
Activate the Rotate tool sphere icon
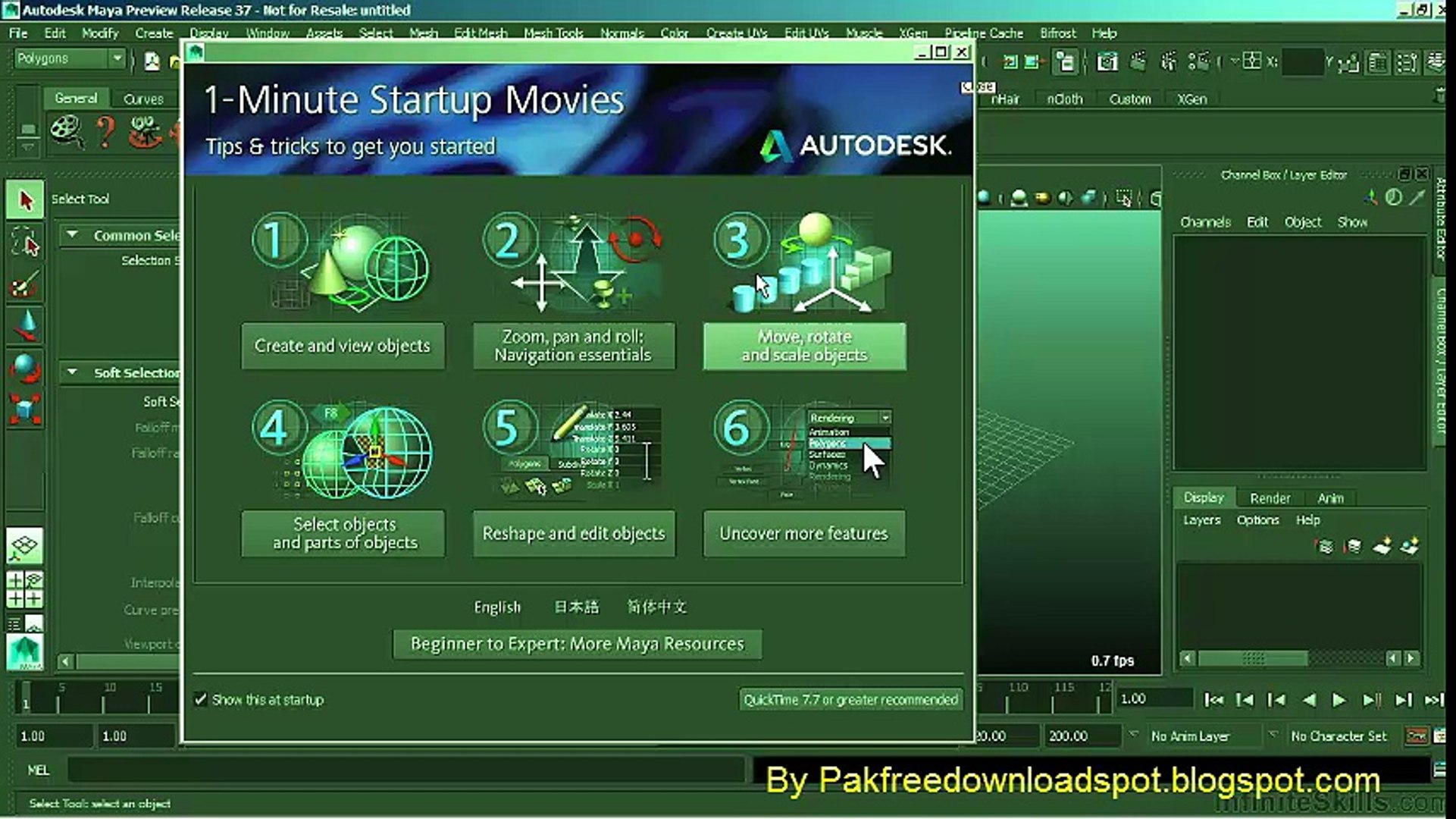coord(25,369)
